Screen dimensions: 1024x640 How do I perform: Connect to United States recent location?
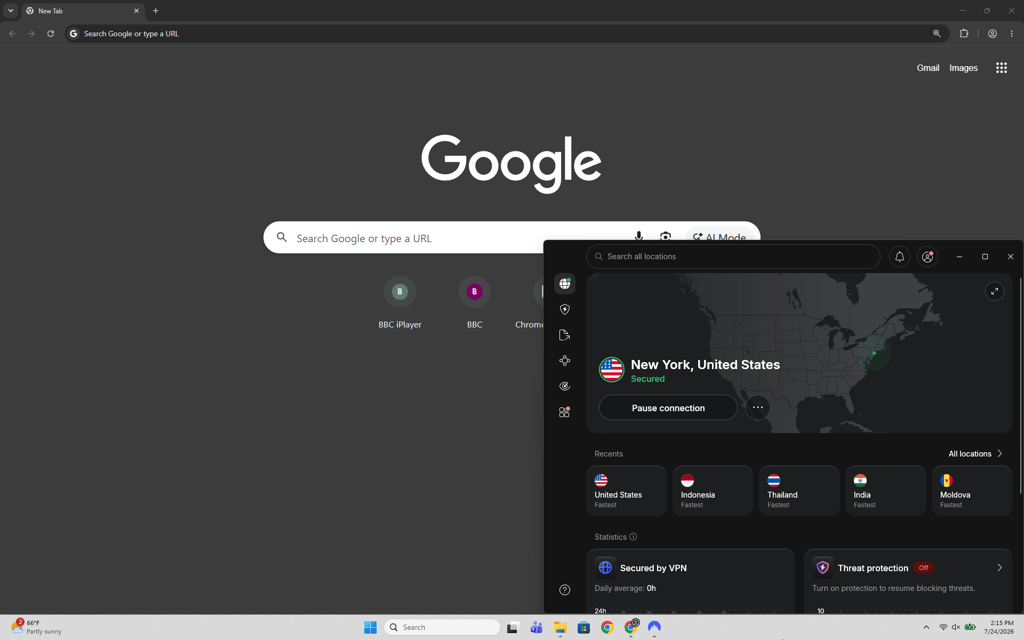coord(626,490)
